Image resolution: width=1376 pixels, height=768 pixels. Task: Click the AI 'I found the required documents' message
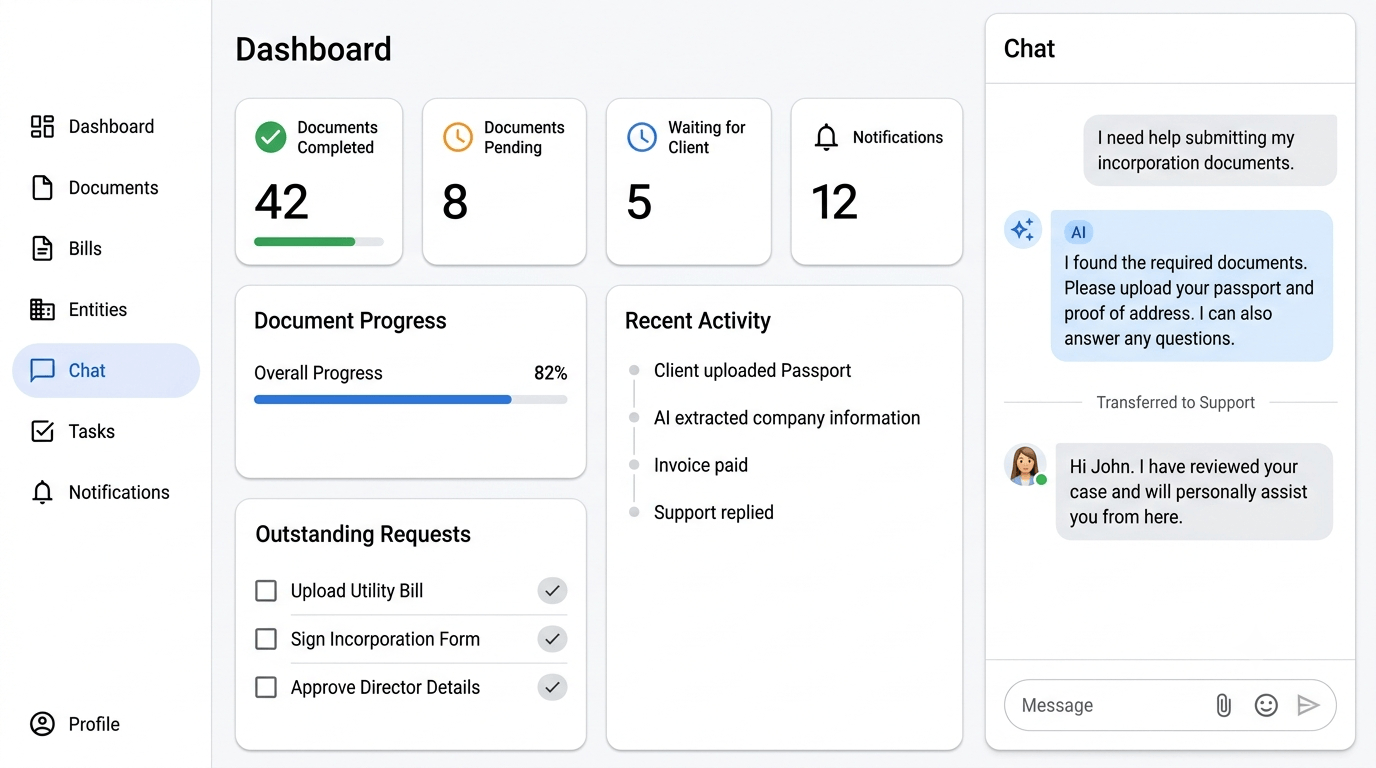click(x=1192, y=286)
